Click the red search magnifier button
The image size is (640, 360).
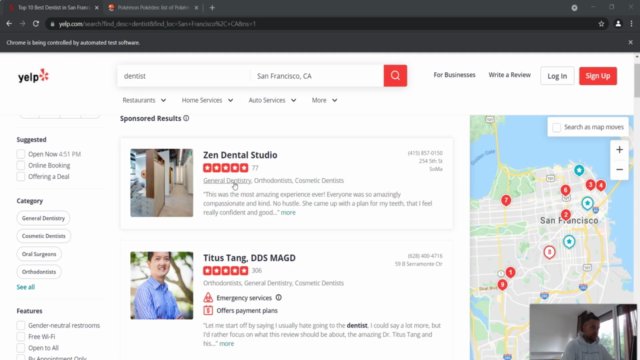[x=395, y=76]
